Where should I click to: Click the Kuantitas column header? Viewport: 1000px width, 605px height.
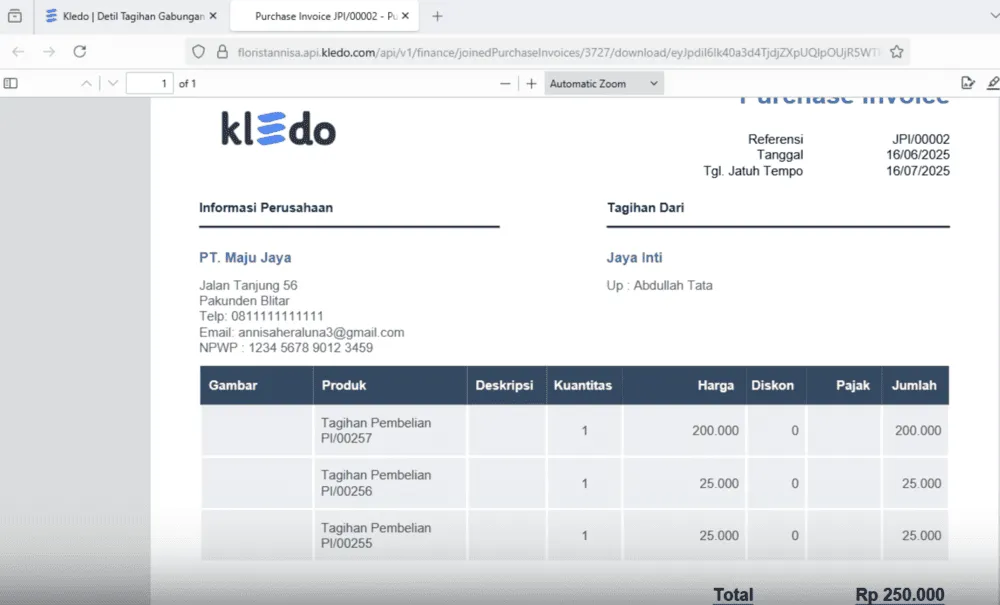tap(582, 385)
